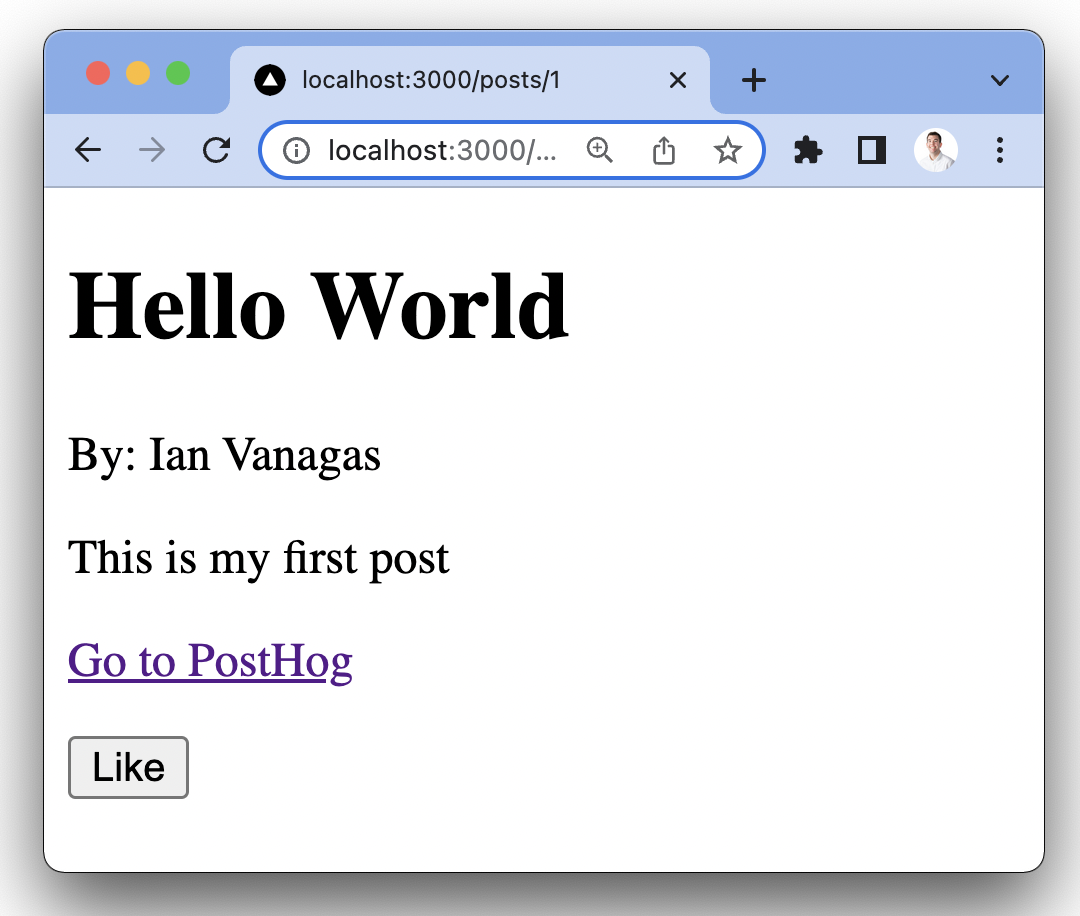Viewport: 1080px width, 916px height.
Task: Expand the tab search chevron
Action: tap(1000, 81)
